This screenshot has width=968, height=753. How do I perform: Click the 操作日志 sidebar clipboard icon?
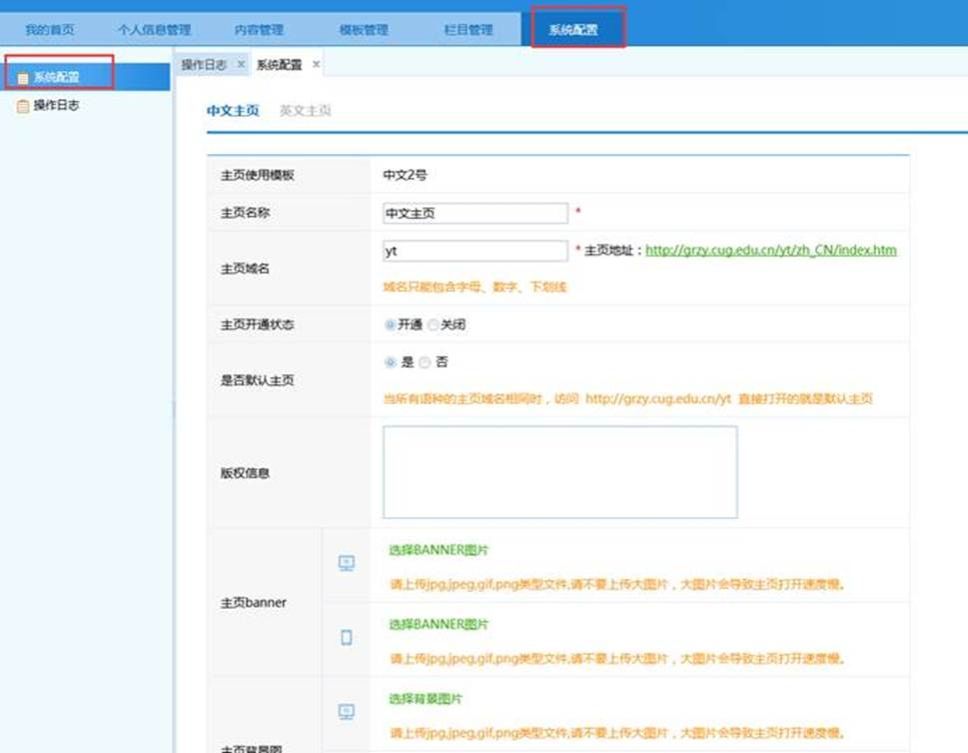(x=23, y=105)
